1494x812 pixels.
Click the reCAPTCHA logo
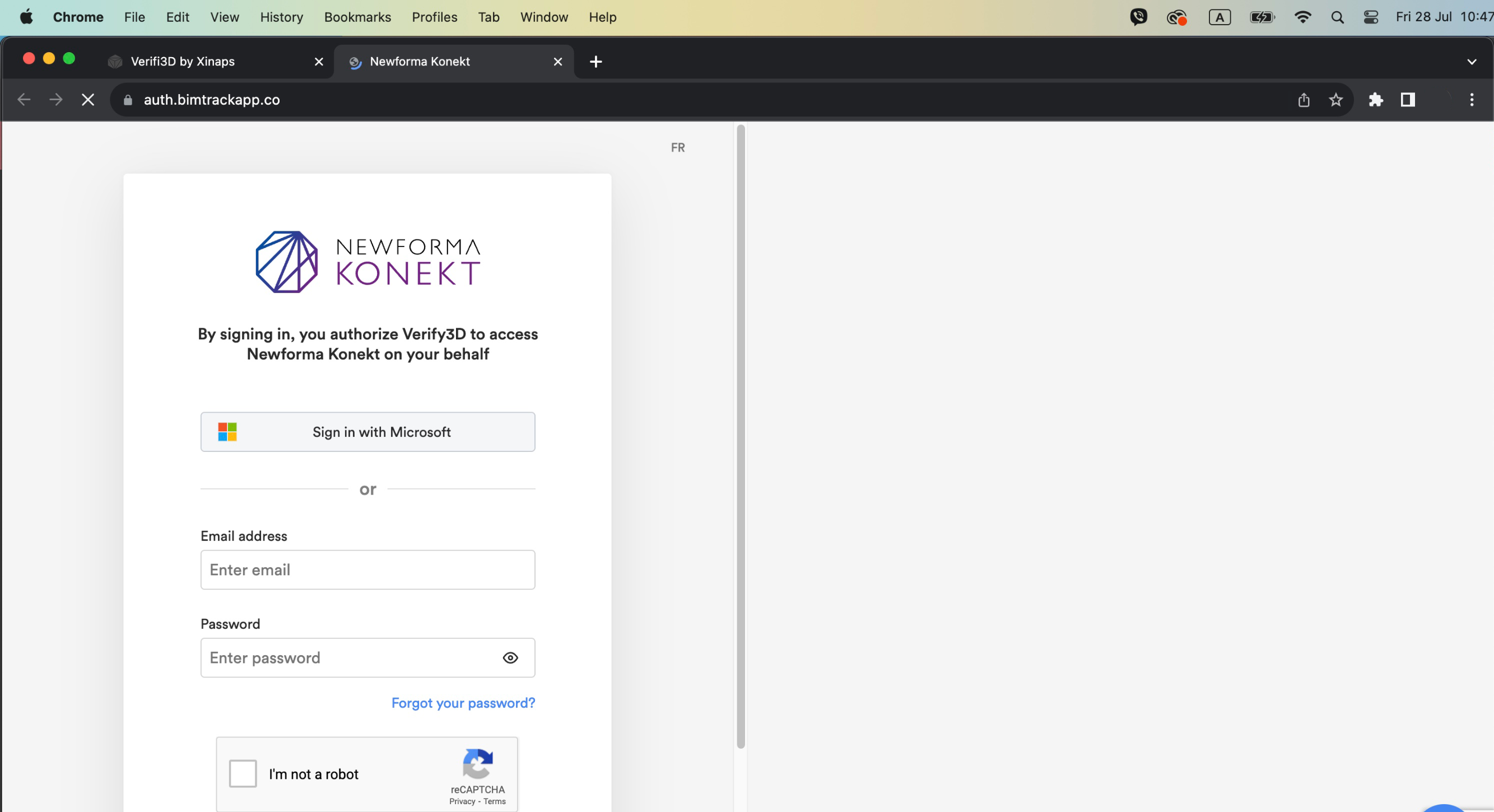478,764
